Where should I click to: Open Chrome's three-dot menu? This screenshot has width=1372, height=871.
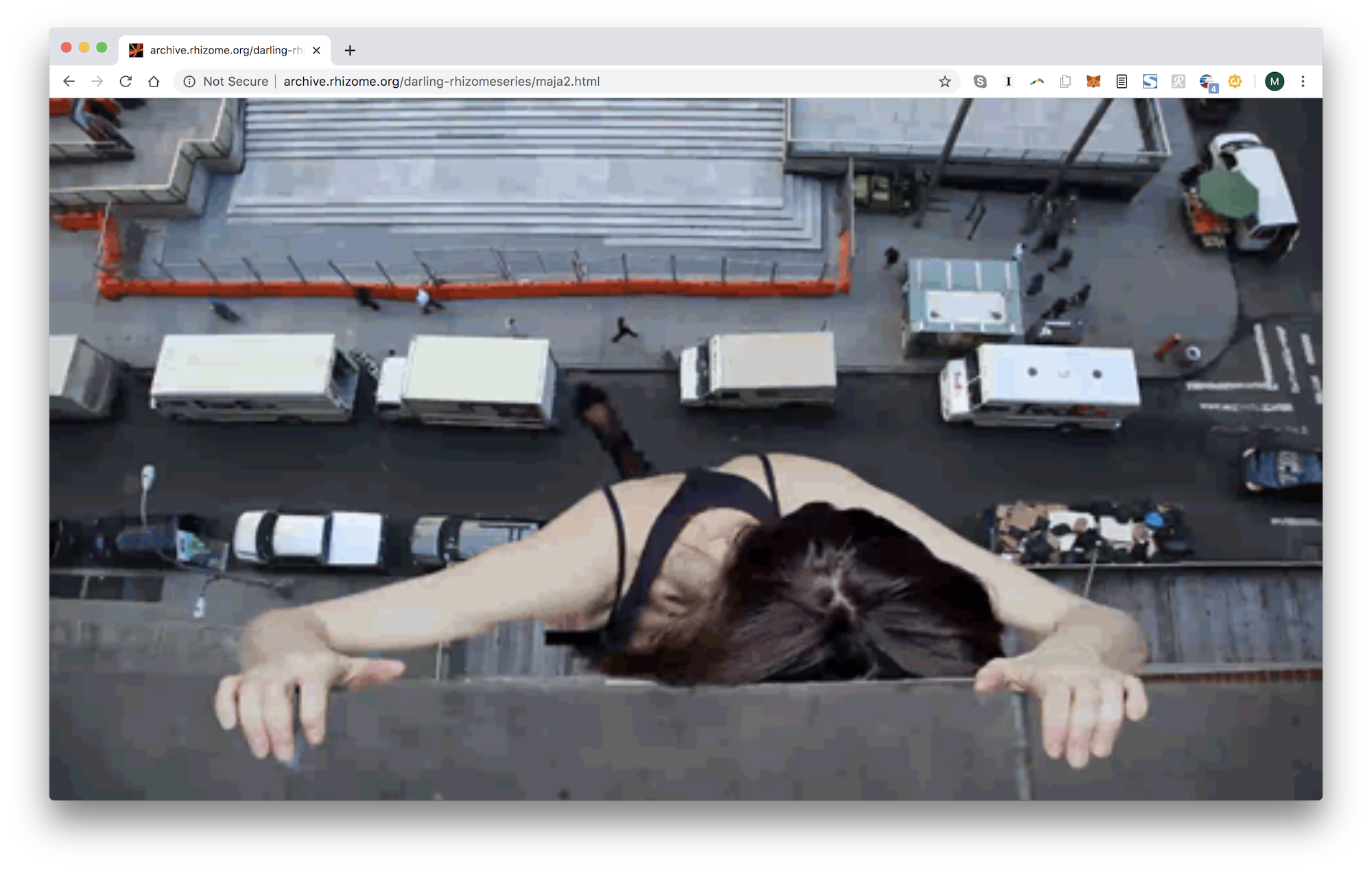[x=1303, y=82]
